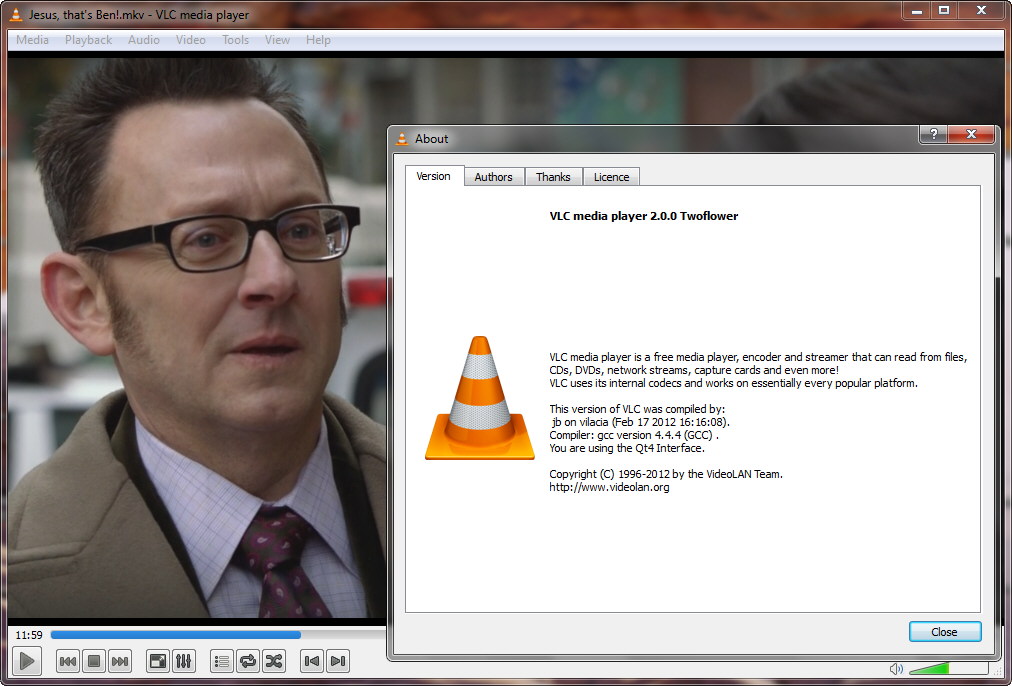Open the Audio menu
The image size is (1012, 686).
pyautogui.click(x=143, y=40)
